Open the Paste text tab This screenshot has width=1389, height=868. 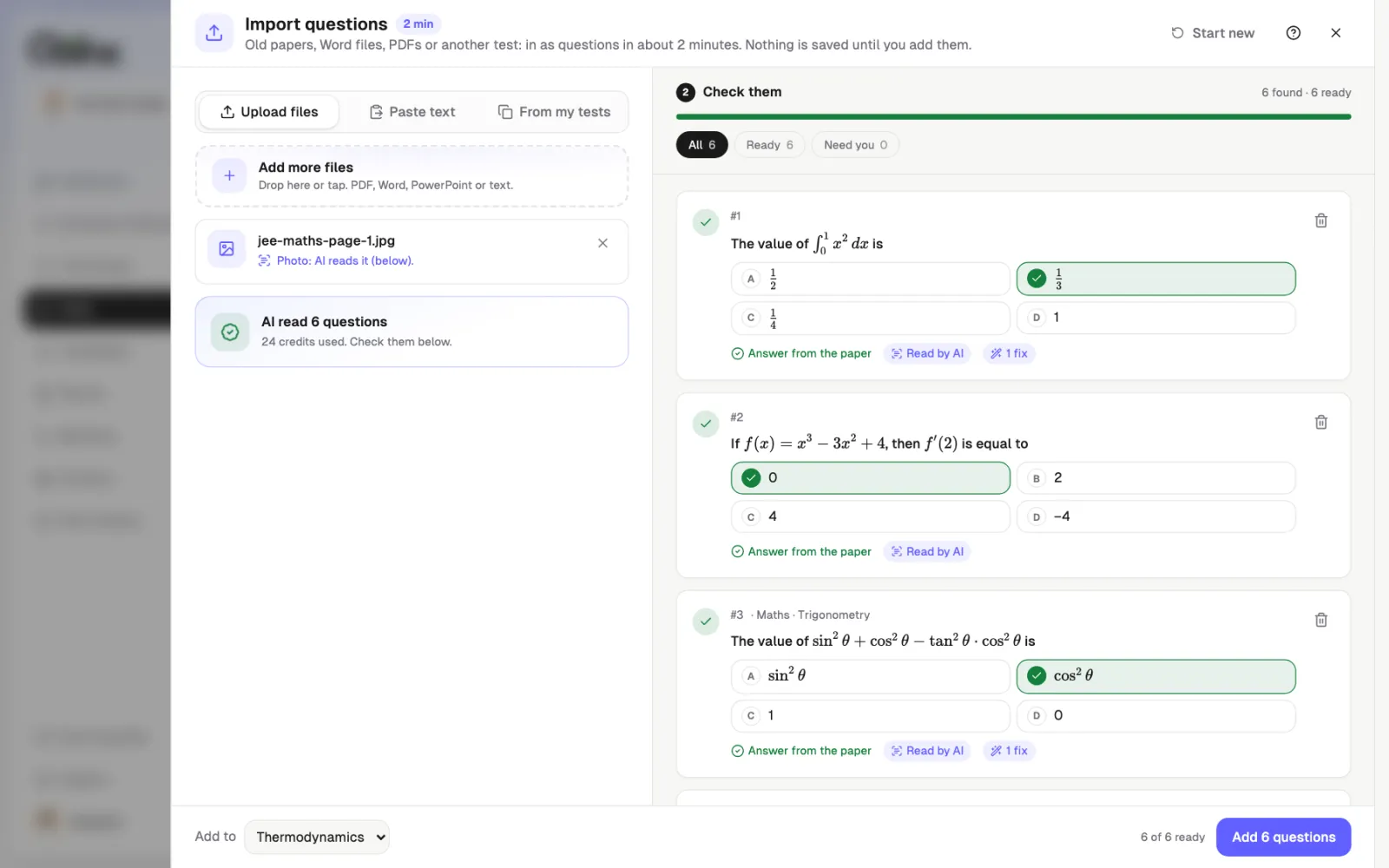412,112
